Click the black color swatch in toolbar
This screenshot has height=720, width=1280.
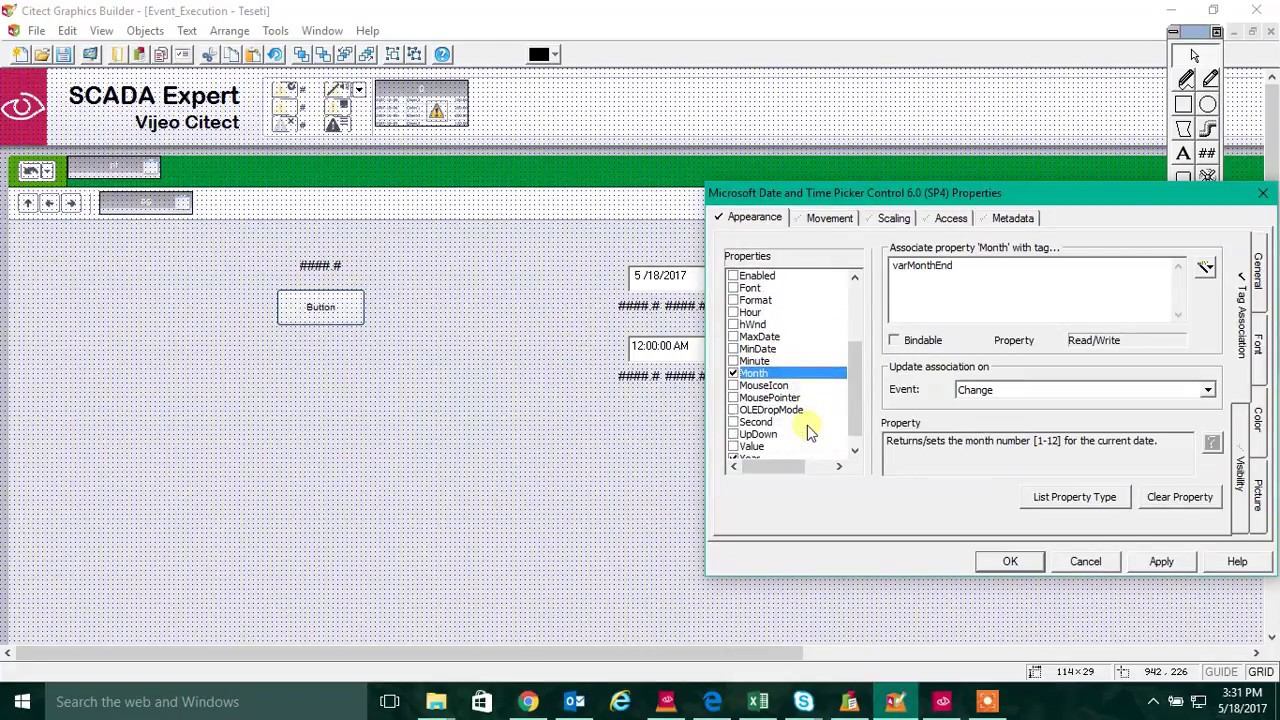pyautogui.click(x=539, y=55)
